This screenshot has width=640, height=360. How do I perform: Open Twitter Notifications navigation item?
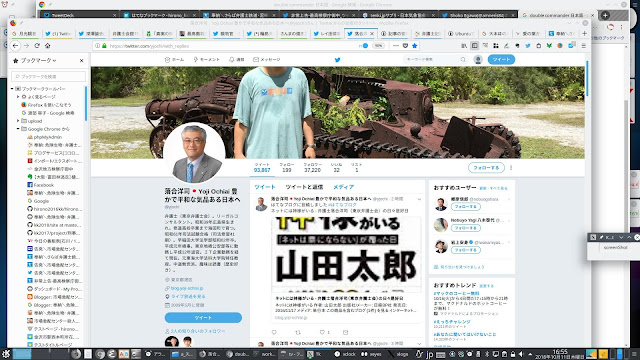coord(237,60)
